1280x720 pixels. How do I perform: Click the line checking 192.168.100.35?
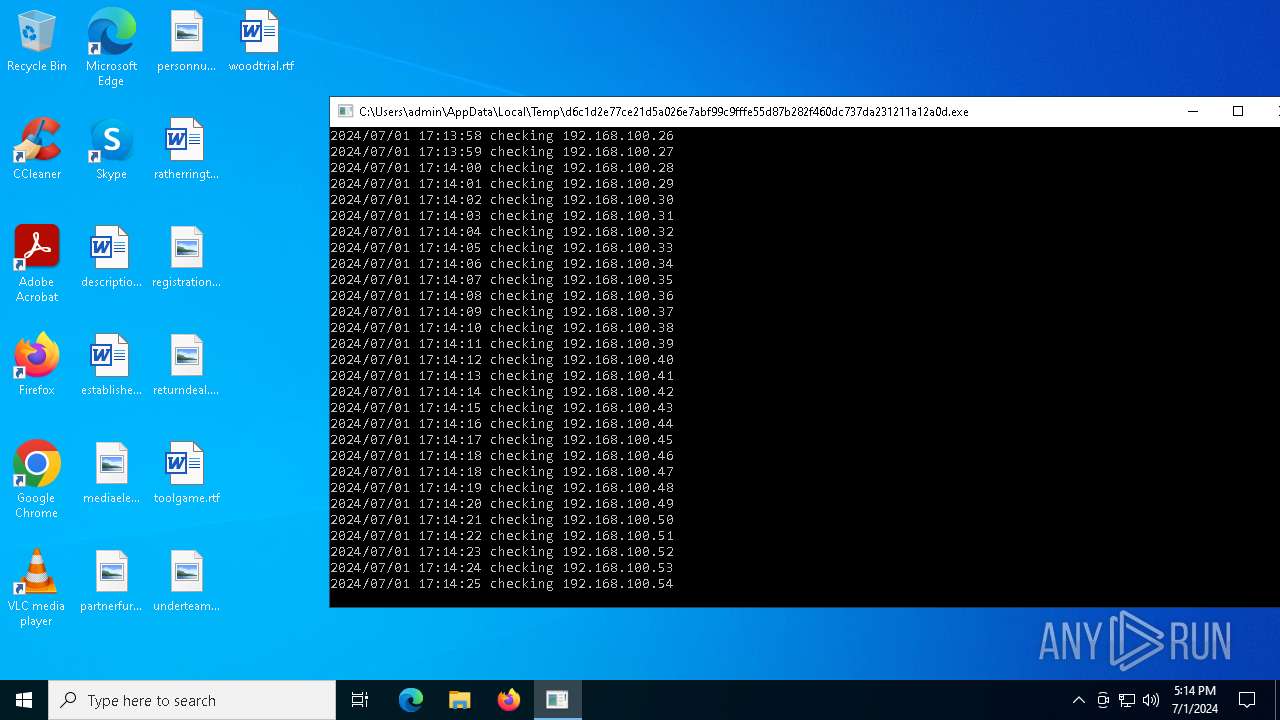502,280
